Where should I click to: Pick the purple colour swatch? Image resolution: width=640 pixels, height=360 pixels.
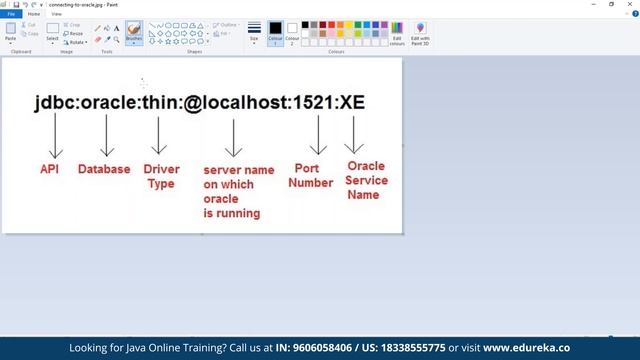click(x=384, y=25)
